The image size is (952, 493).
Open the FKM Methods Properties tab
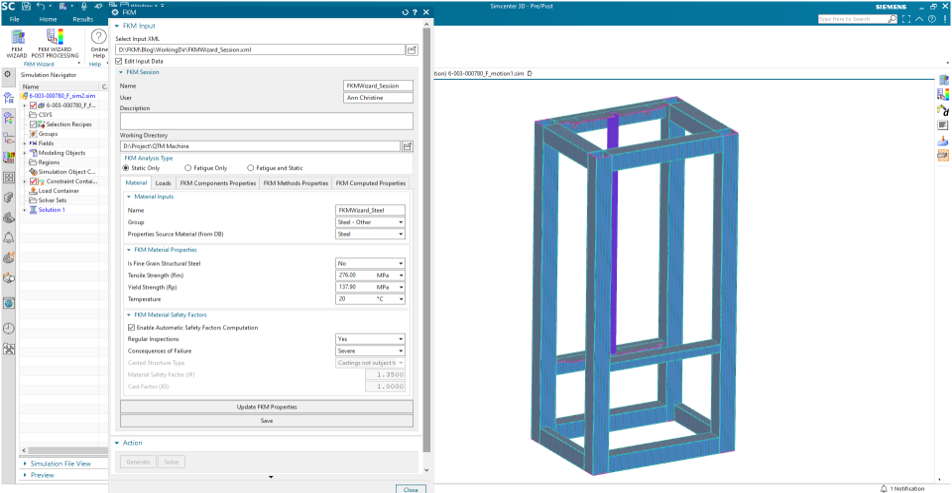tap(295, 183)
